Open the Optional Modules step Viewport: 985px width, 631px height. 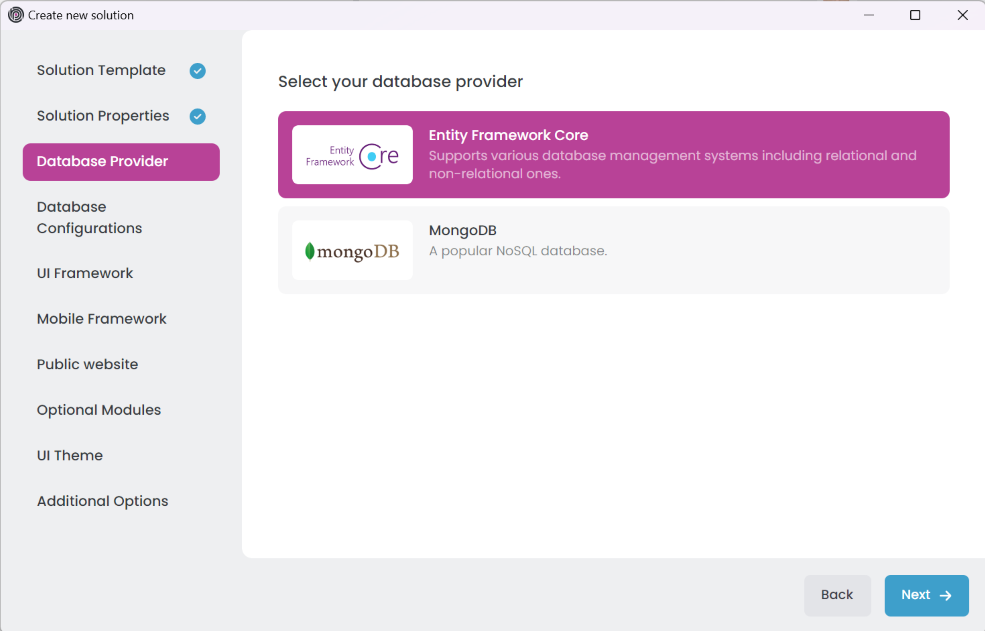click(x=121, y=410)
